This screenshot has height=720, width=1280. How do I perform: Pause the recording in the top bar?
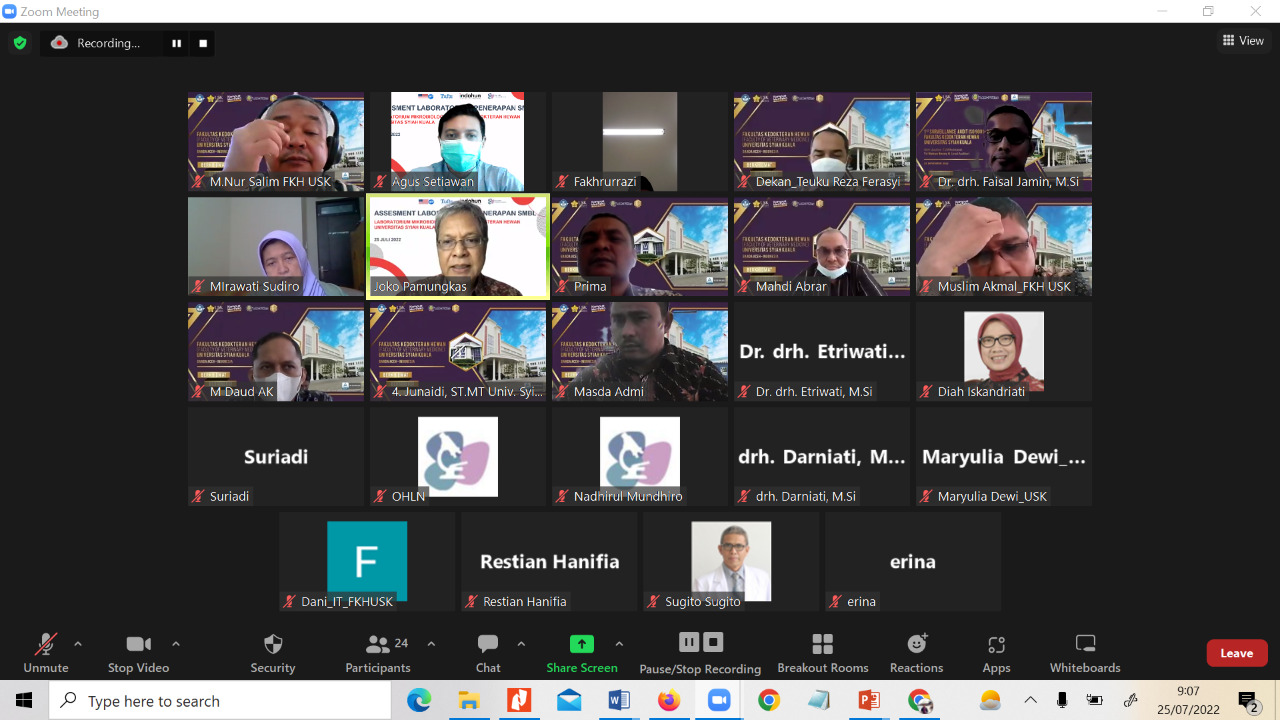click(x=177, y=43)
